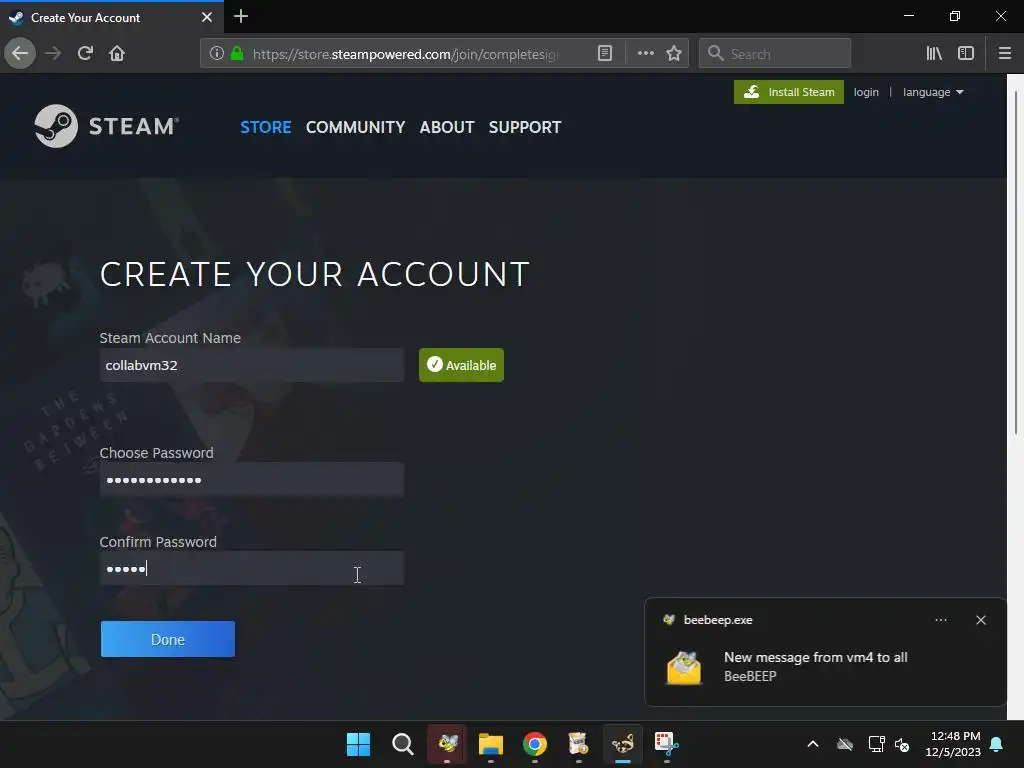Open a new tab with plus button
1024x768 pixels.
241,16
